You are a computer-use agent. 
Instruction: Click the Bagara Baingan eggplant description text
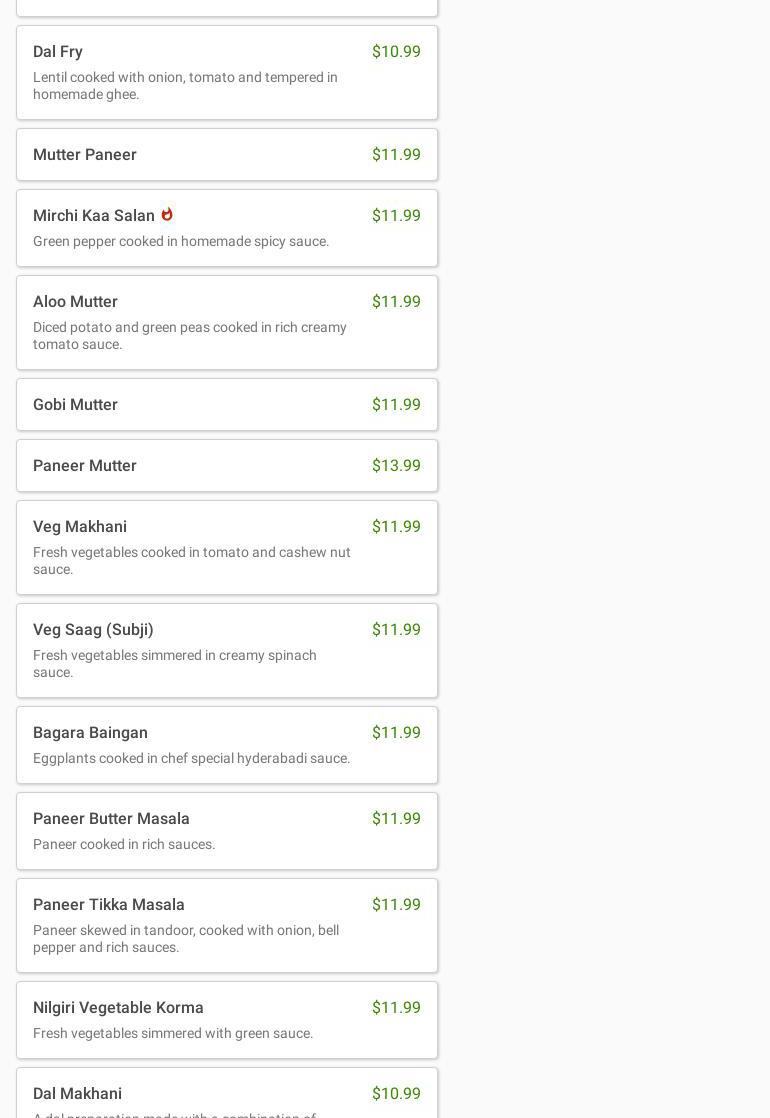point(192,759)
